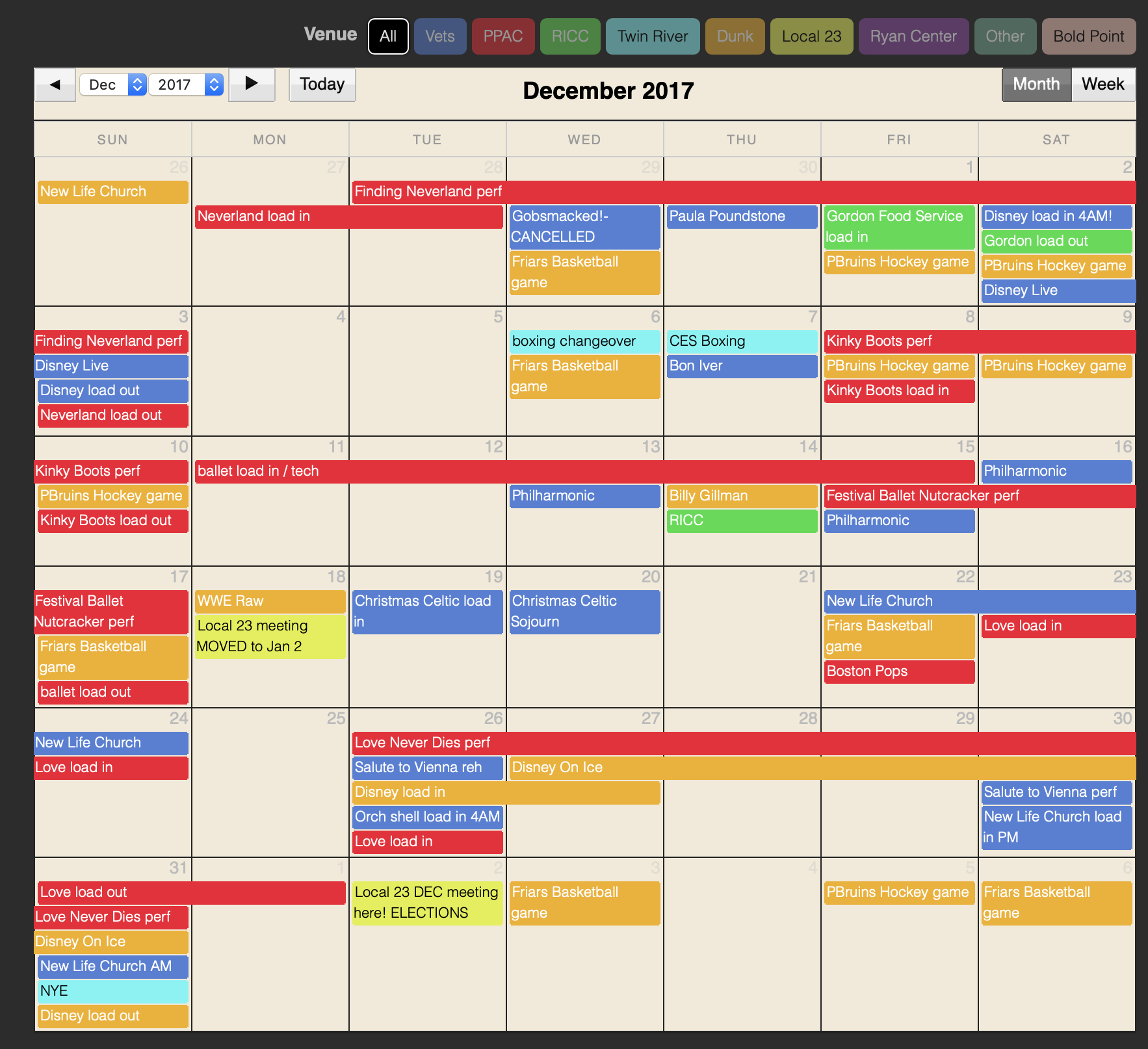Image resolution: width=1148 pixels, height=1049 pixels.
Task: Select the Month view tab
Action: 1036,84
